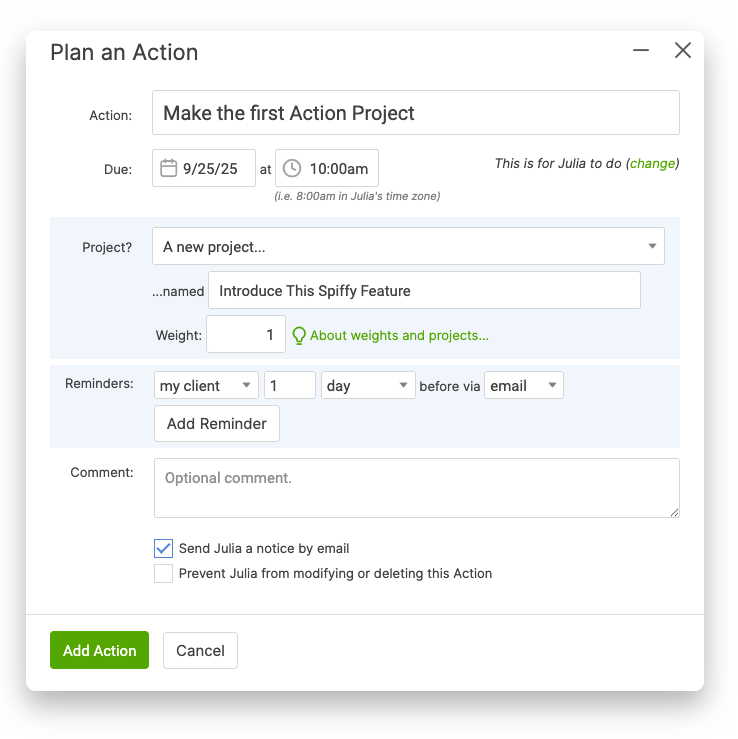Open the 'email' reminder method dropdown
Image resolution: width=738 pixels, height=739 pixels.
coord(524,386)
